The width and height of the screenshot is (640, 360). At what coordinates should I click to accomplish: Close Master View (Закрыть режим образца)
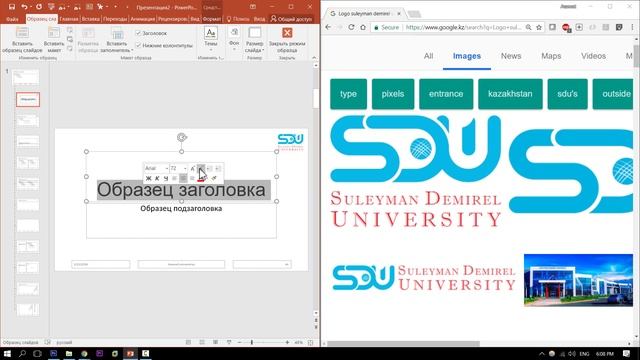[x=287, y=40]
